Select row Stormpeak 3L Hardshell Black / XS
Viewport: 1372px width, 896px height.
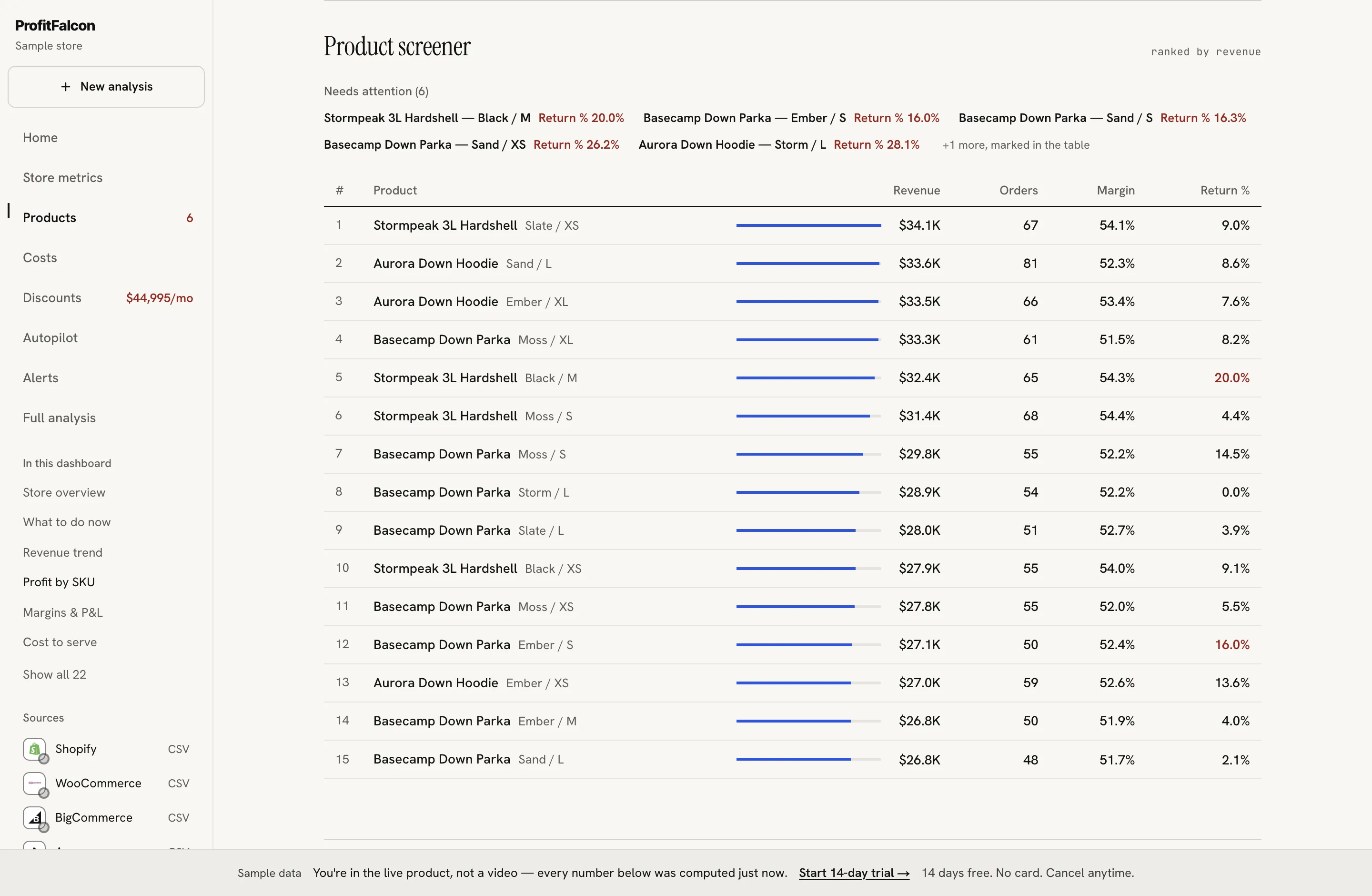(x=793, y=569)
